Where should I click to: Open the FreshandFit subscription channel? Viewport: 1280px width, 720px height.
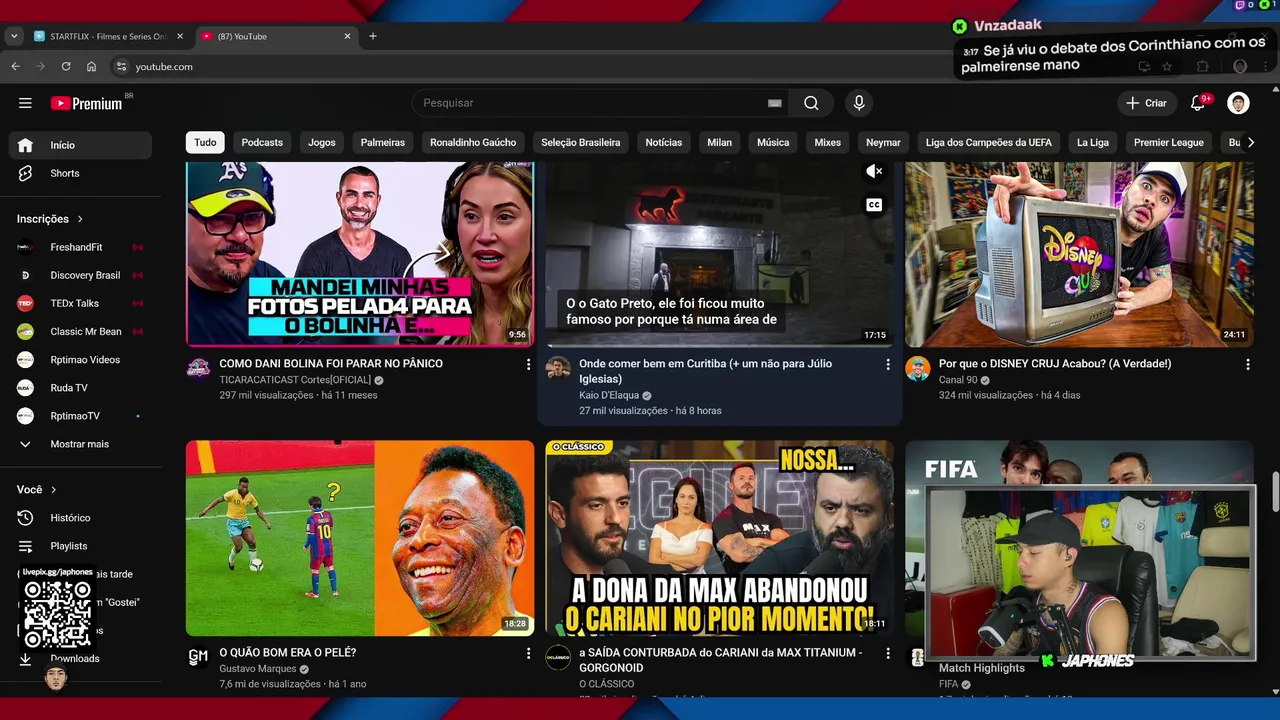point(81,247)
